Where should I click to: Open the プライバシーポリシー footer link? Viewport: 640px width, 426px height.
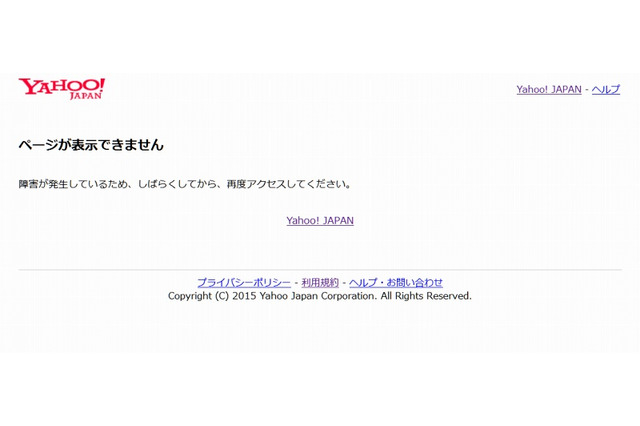pos(244,282)
